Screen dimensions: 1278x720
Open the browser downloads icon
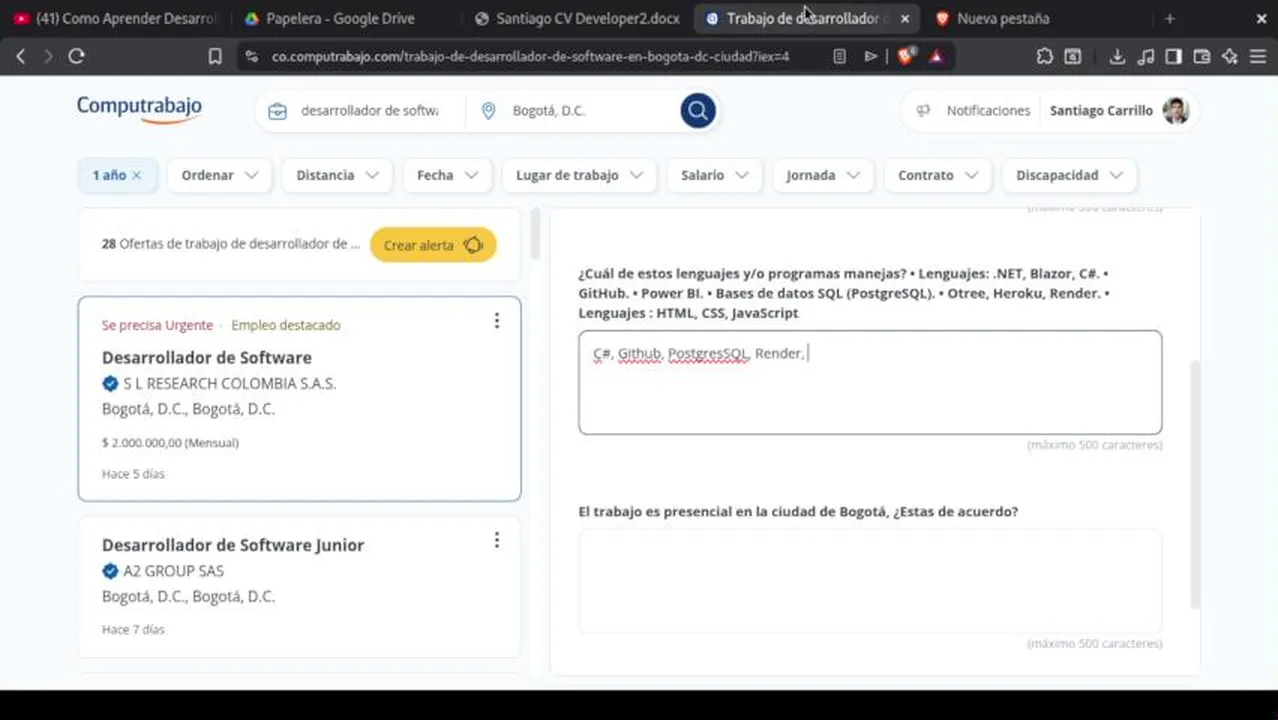(1118, 57)
